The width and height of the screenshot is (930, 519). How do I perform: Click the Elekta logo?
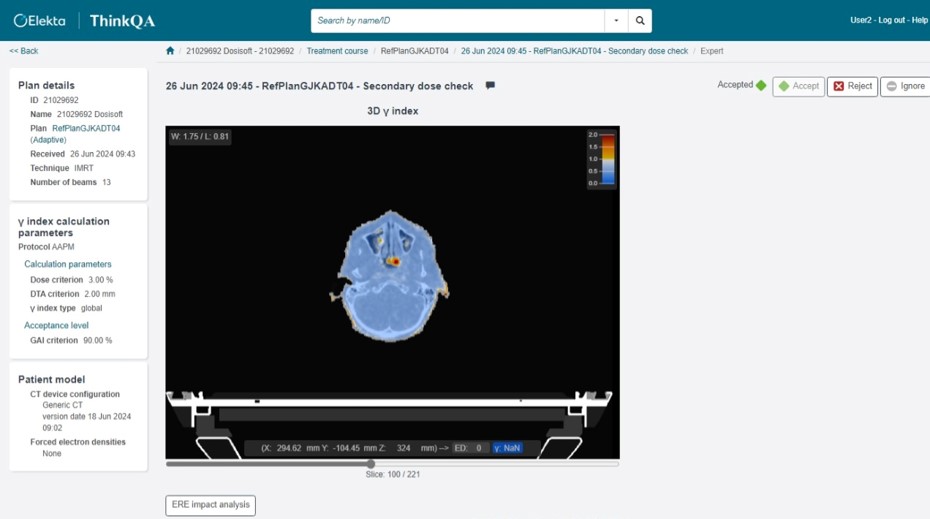(40, 21)
